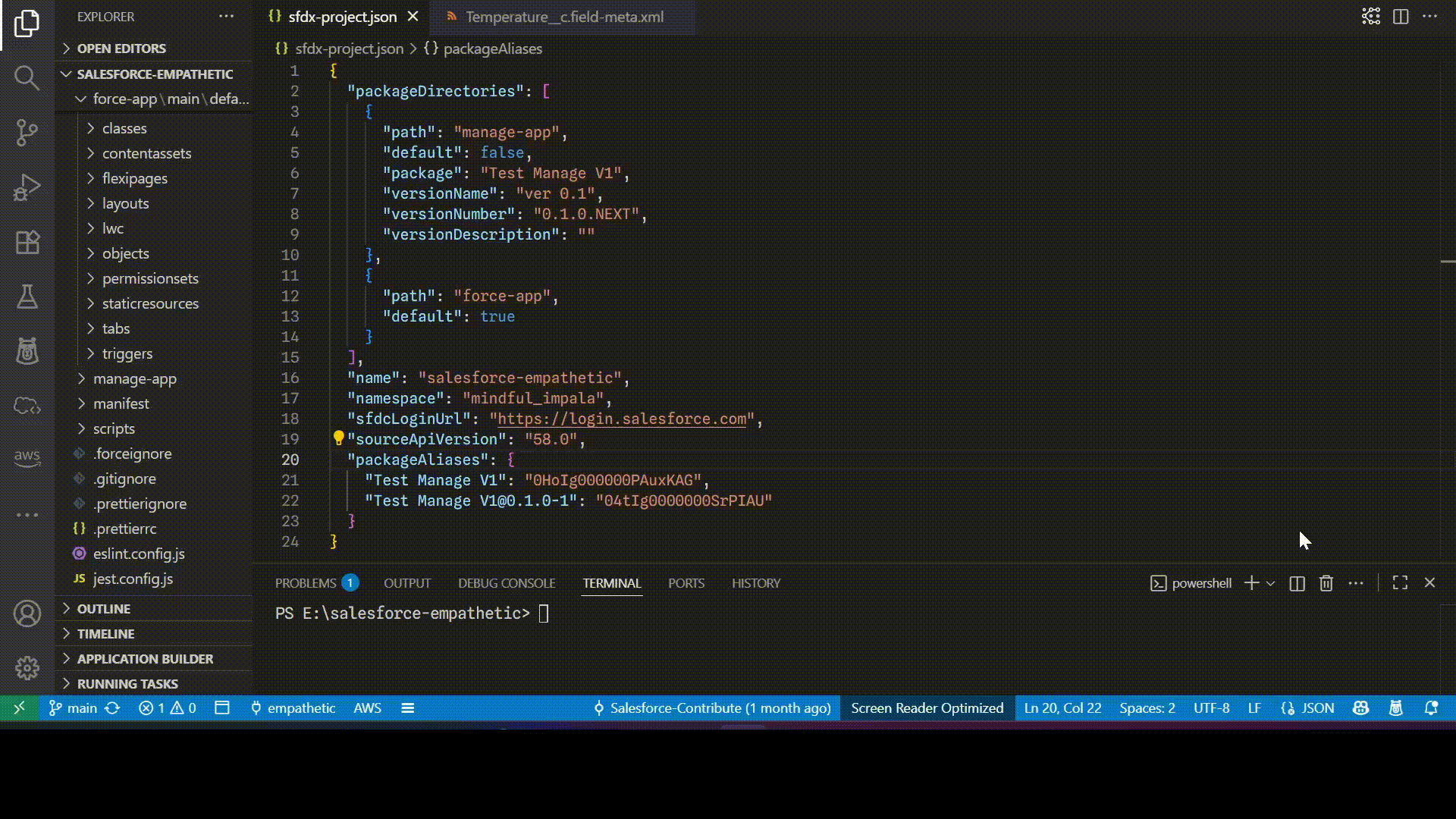Switch to the PROBLEMS tab

pos(306,583)
